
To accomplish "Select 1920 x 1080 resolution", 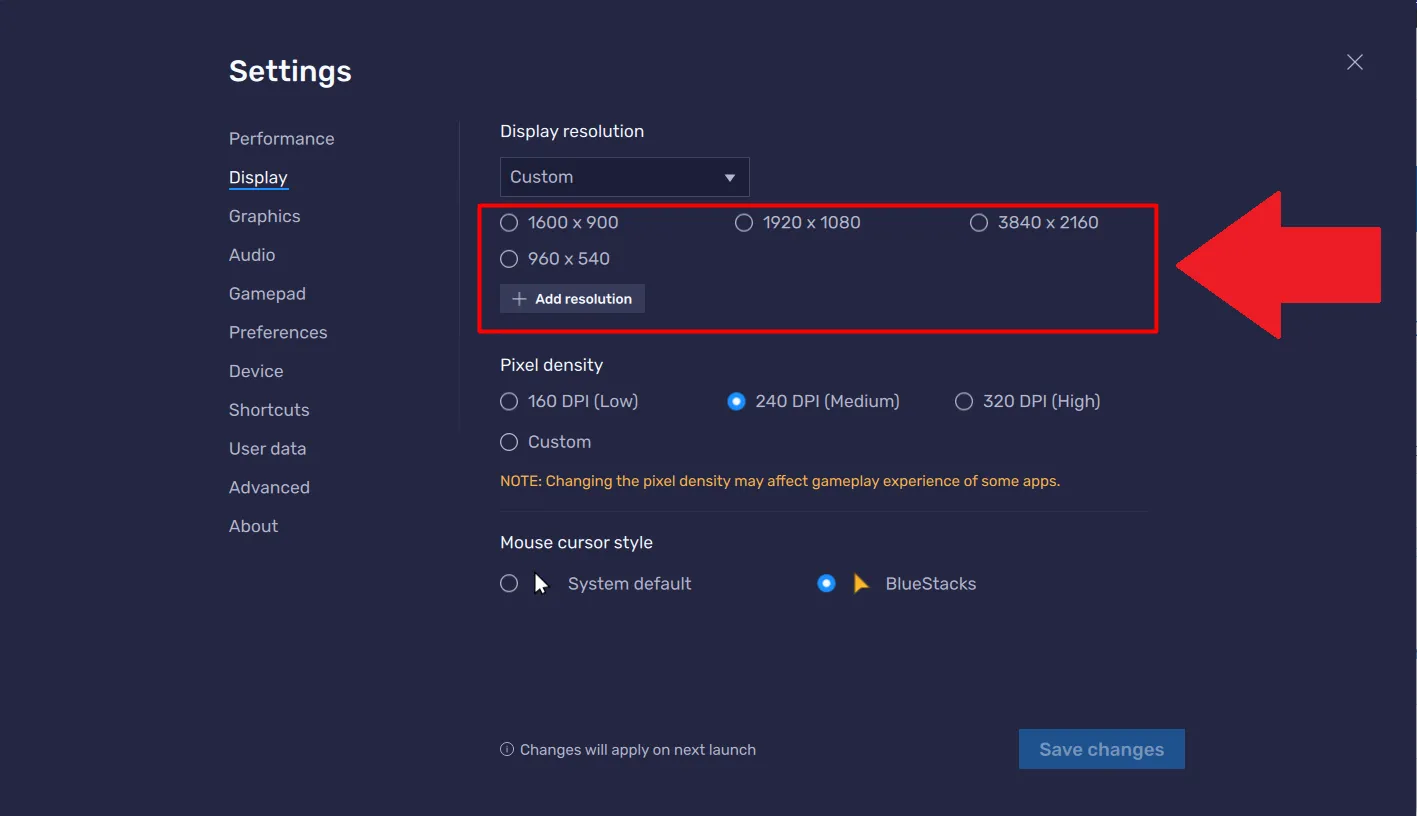I will point(744,223).
